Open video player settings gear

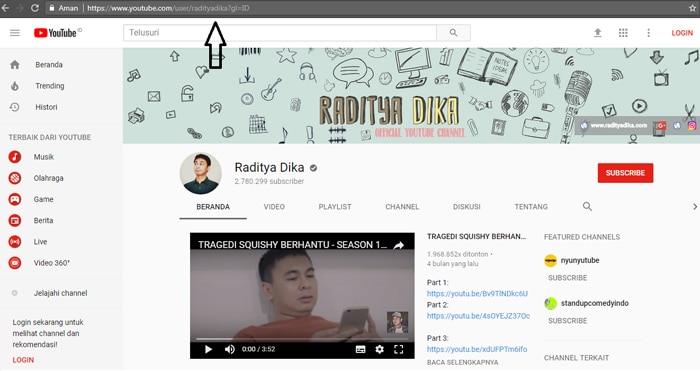379,349
